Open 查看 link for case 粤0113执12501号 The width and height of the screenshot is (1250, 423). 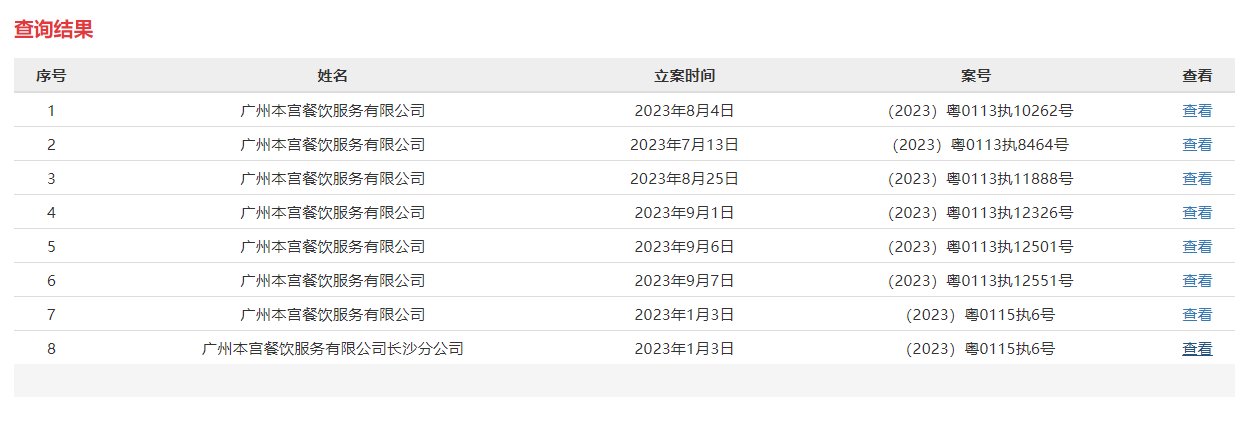point(1197,247)
